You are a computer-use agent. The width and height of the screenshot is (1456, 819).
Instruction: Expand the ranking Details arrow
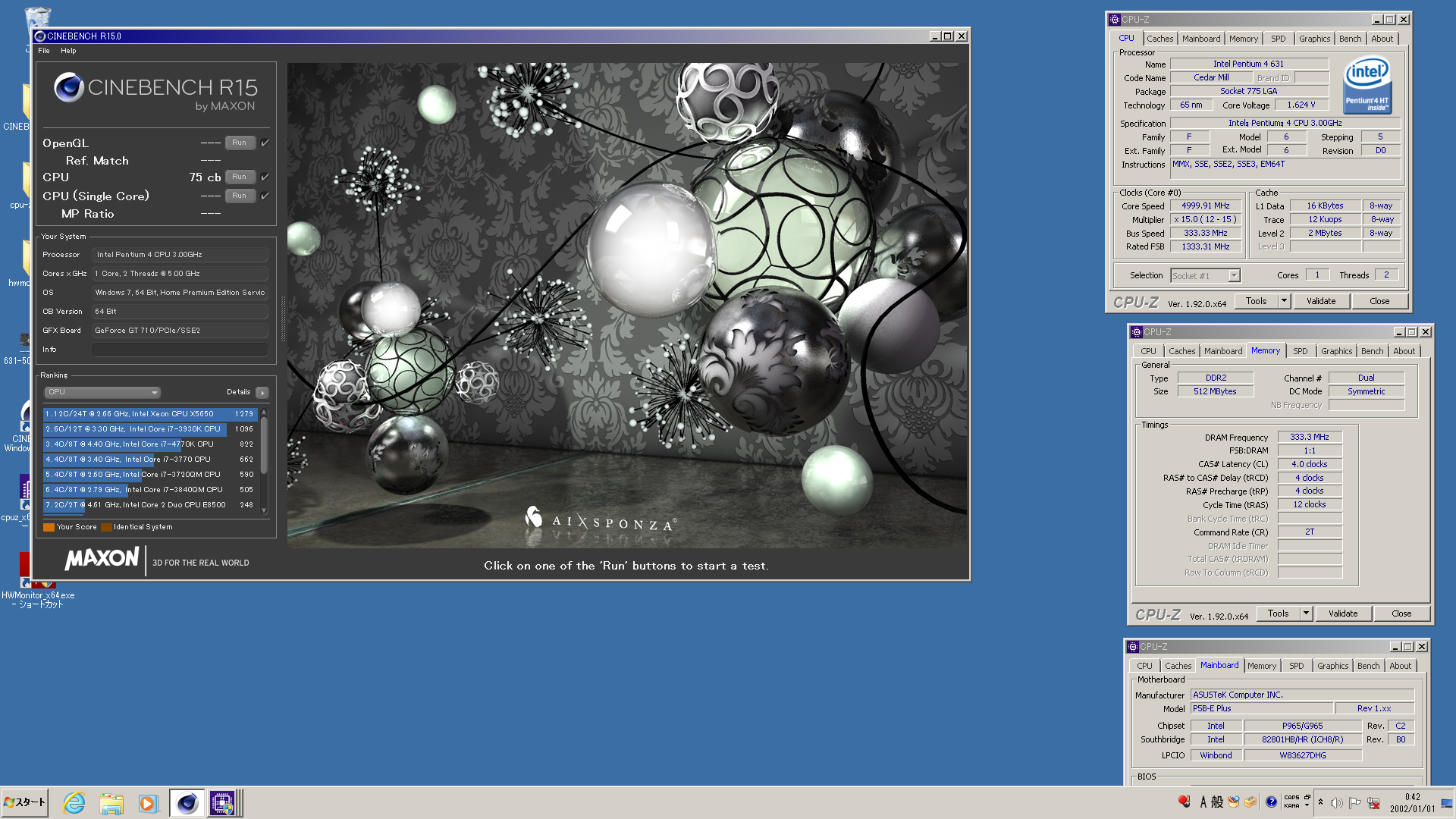point(262,392)
